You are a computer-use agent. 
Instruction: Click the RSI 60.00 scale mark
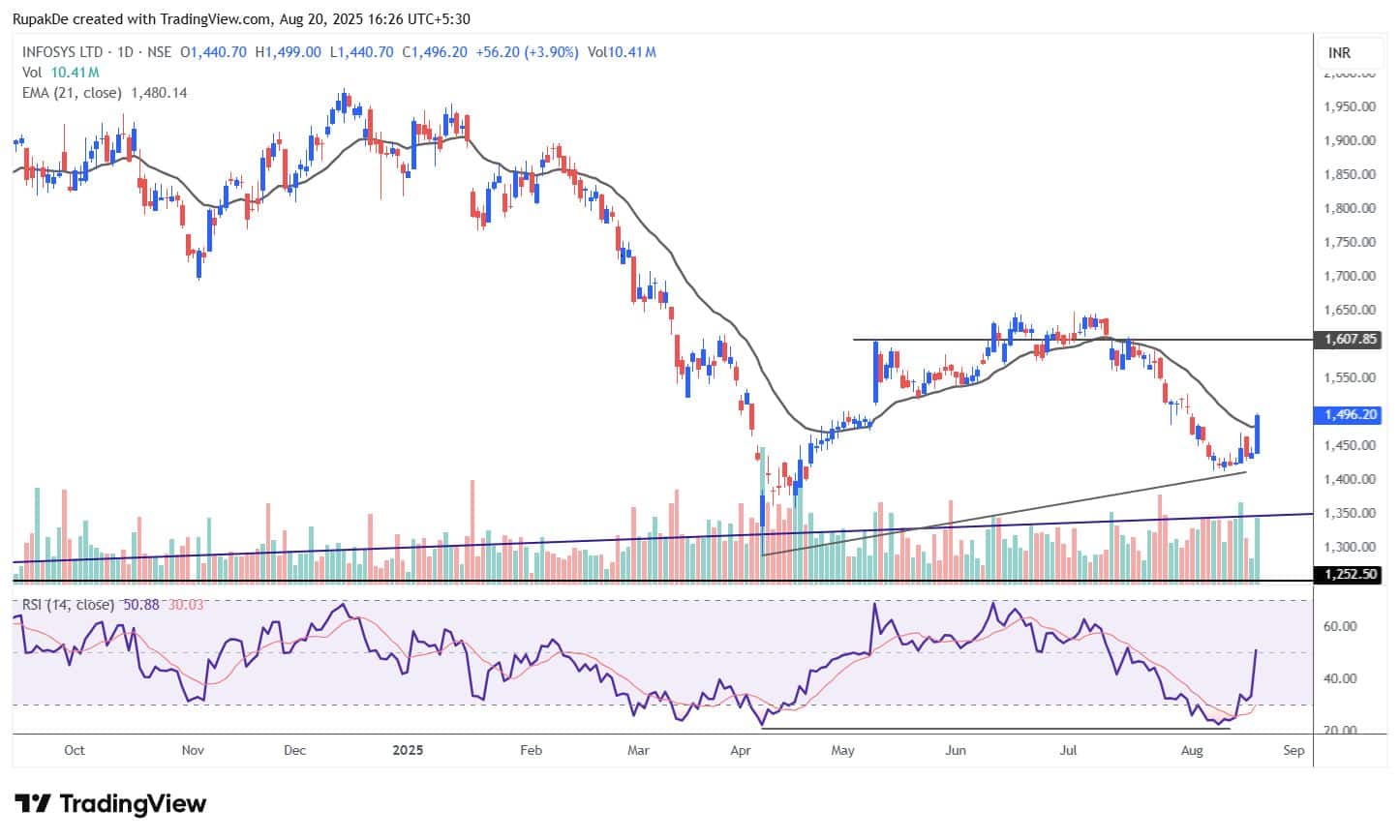[x=1339, y=626]
